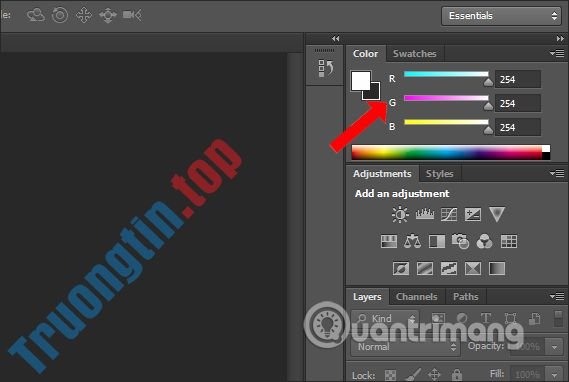Collapse the right panels to icons

click(x=560, y=38)
